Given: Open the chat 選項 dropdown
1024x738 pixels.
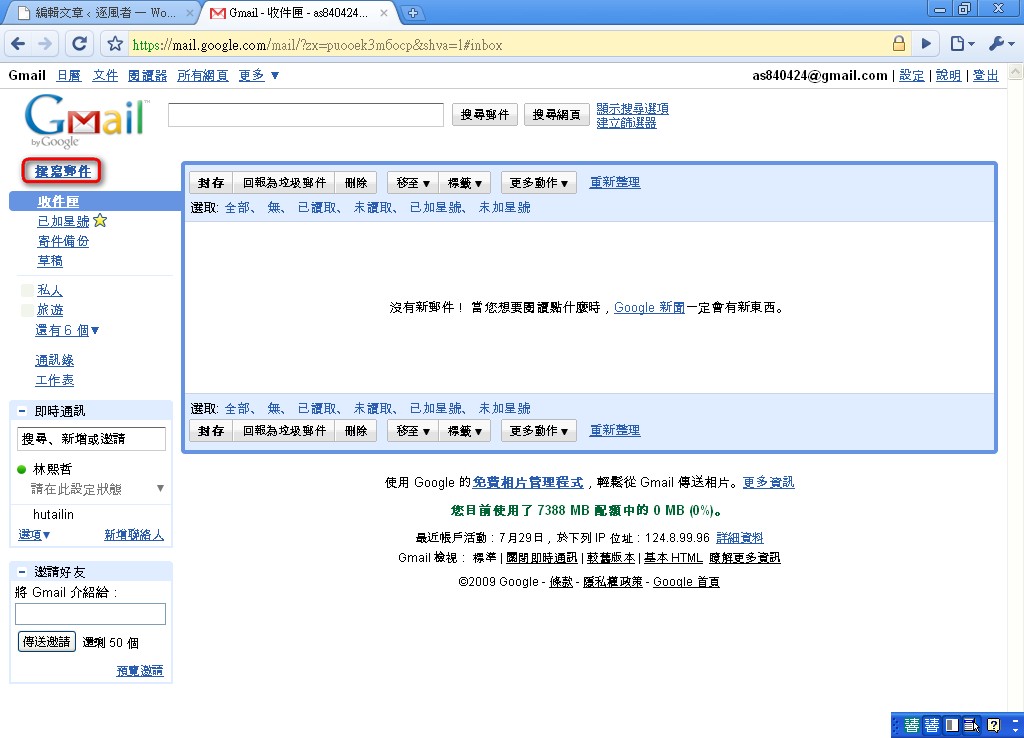Looking at the screenshot, I should (x=34, y=535).
